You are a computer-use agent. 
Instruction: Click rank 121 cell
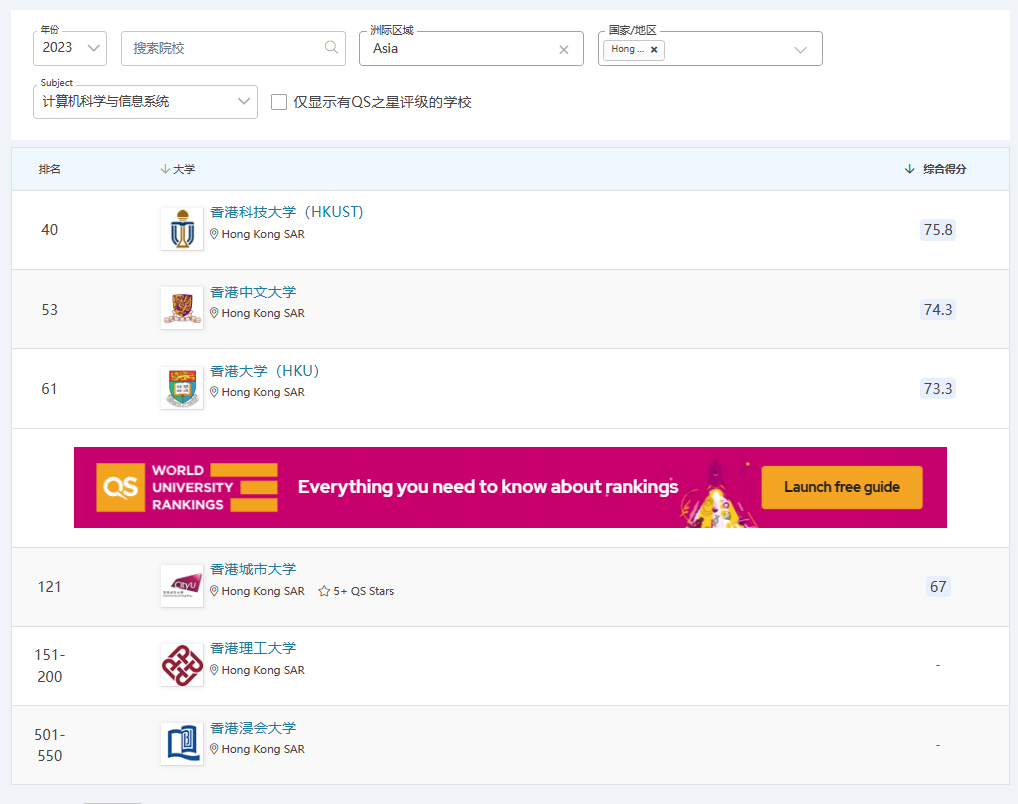pos(49,587)
